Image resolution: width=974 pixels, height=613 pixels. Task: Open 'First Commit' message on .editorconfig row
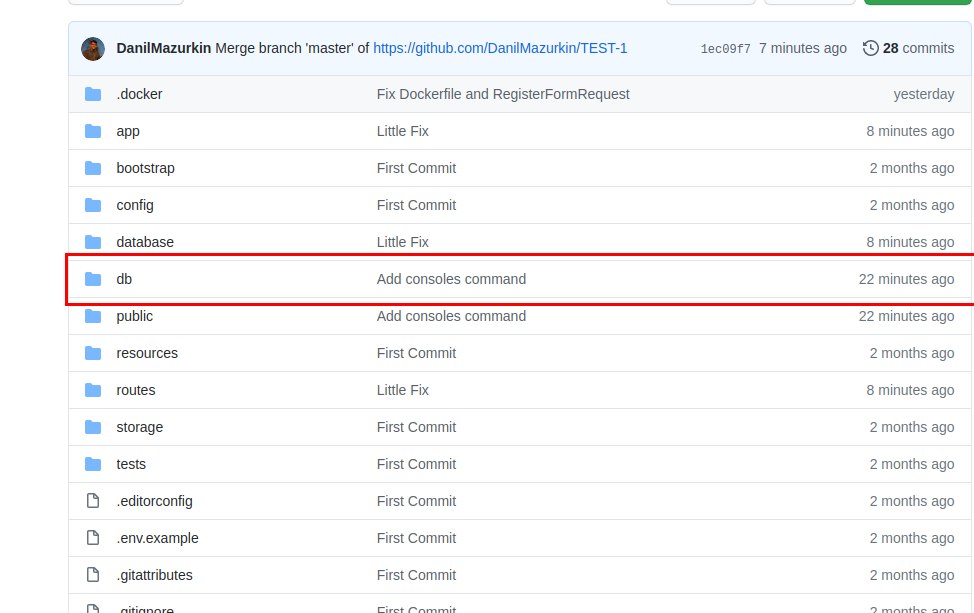(416, 501)
